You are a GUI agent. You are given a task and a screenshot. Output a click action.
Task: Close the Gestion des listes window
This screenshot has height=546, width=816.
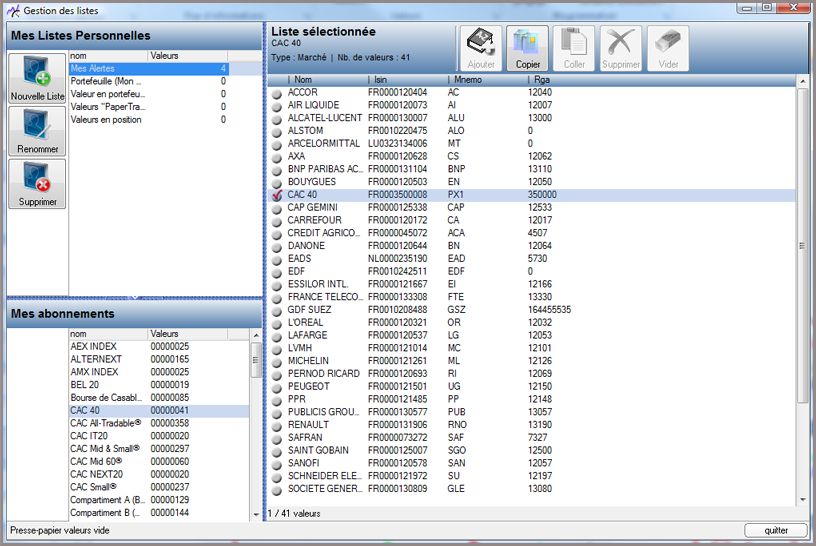tap(794, 7)
